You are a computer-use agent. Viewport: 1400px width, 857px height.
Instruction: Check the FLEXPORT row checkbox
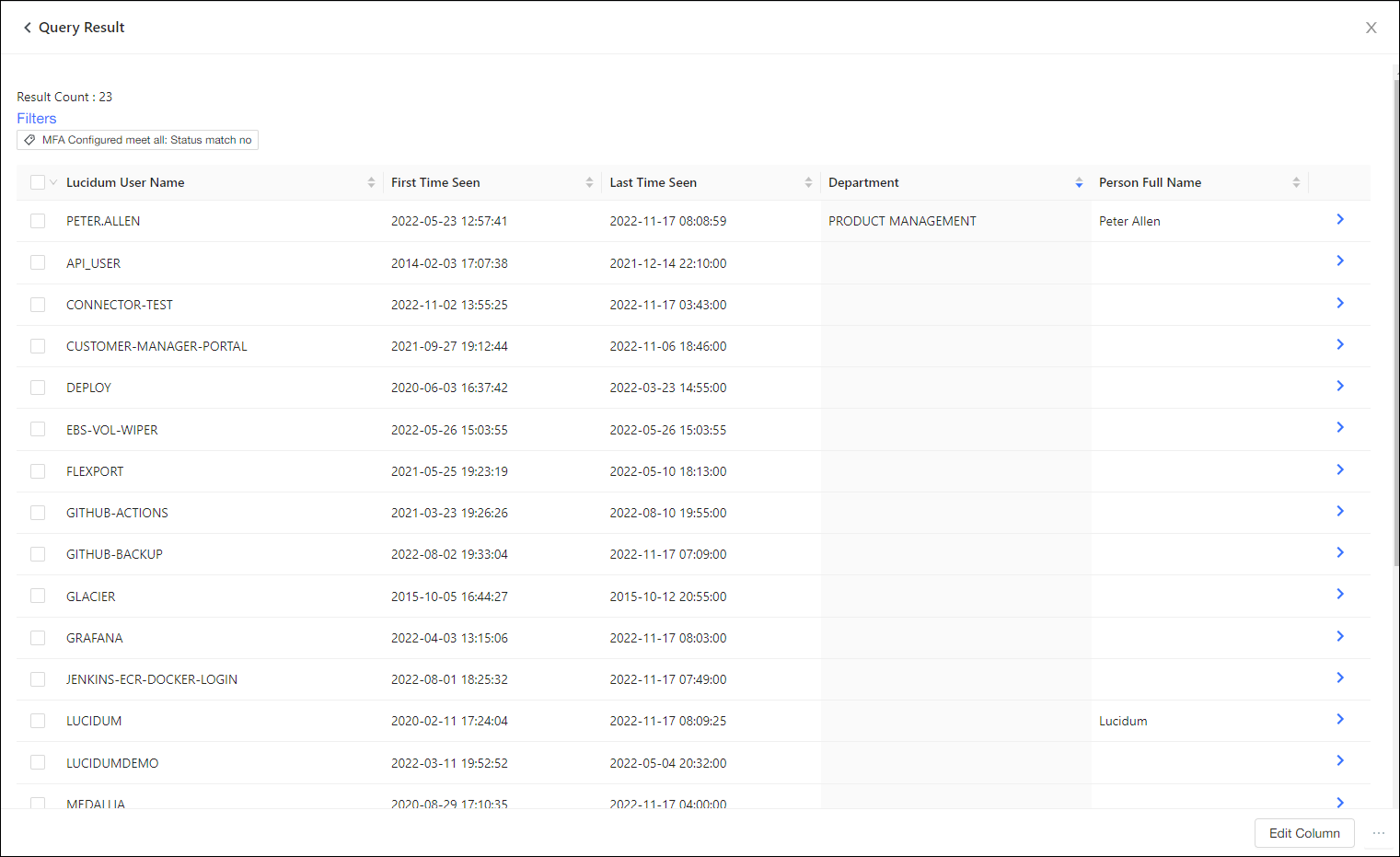tap(38, 471)
